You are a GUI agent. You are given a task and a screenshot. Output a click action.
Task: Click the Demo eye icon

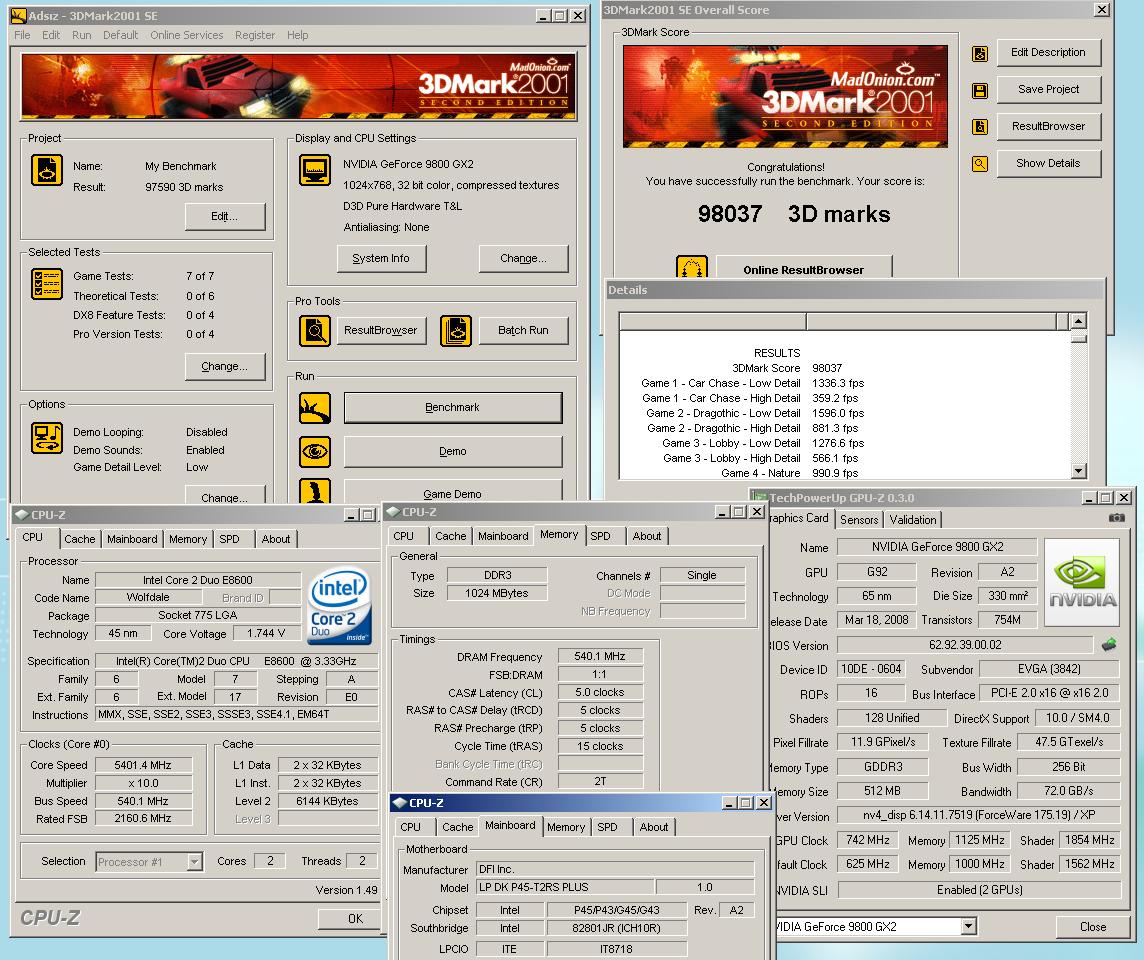(x=315, y=452)
